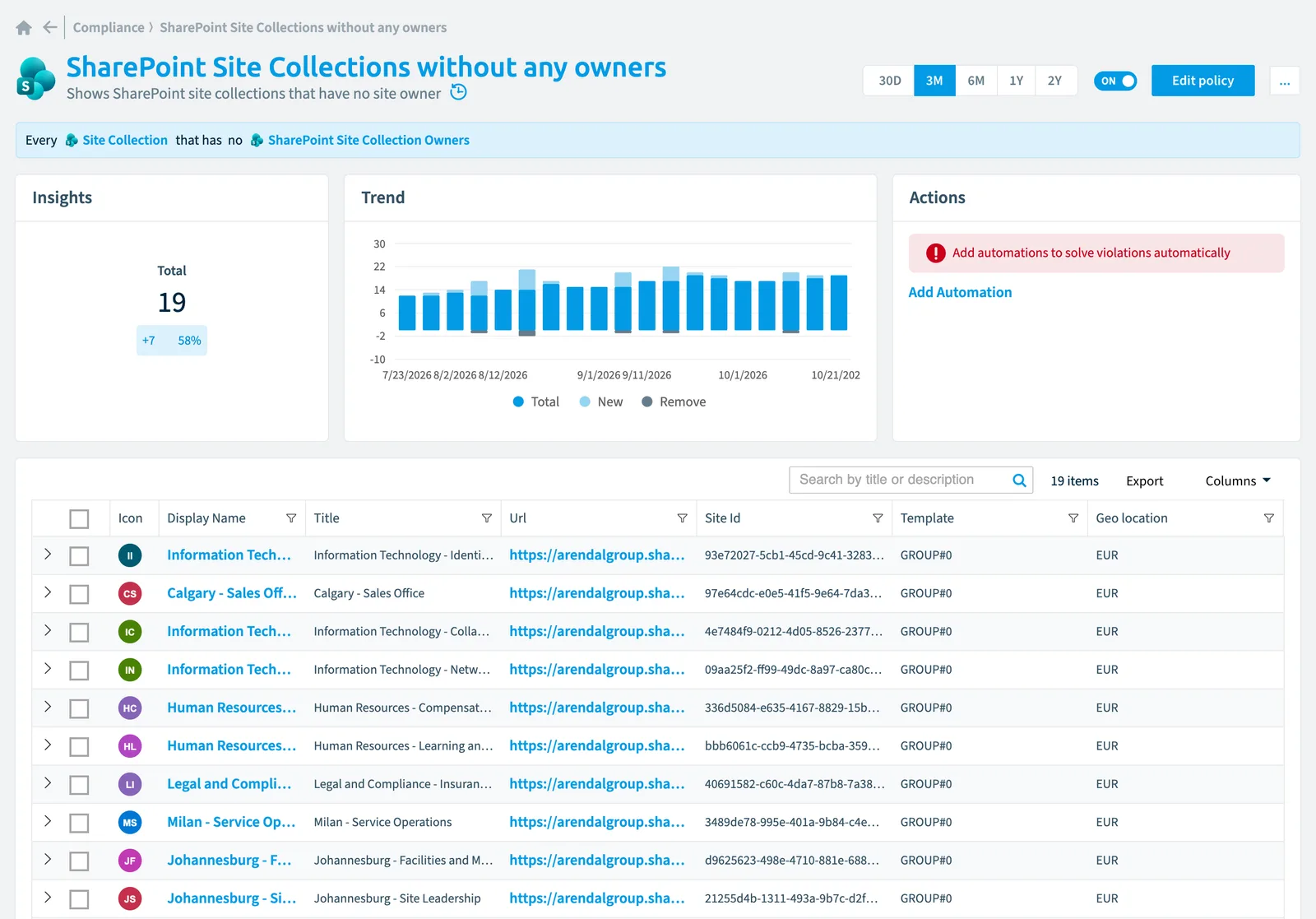
Task: Toggle the Total legend swatch in Trend
Action: pyautogui.click(x=518, y=401)
